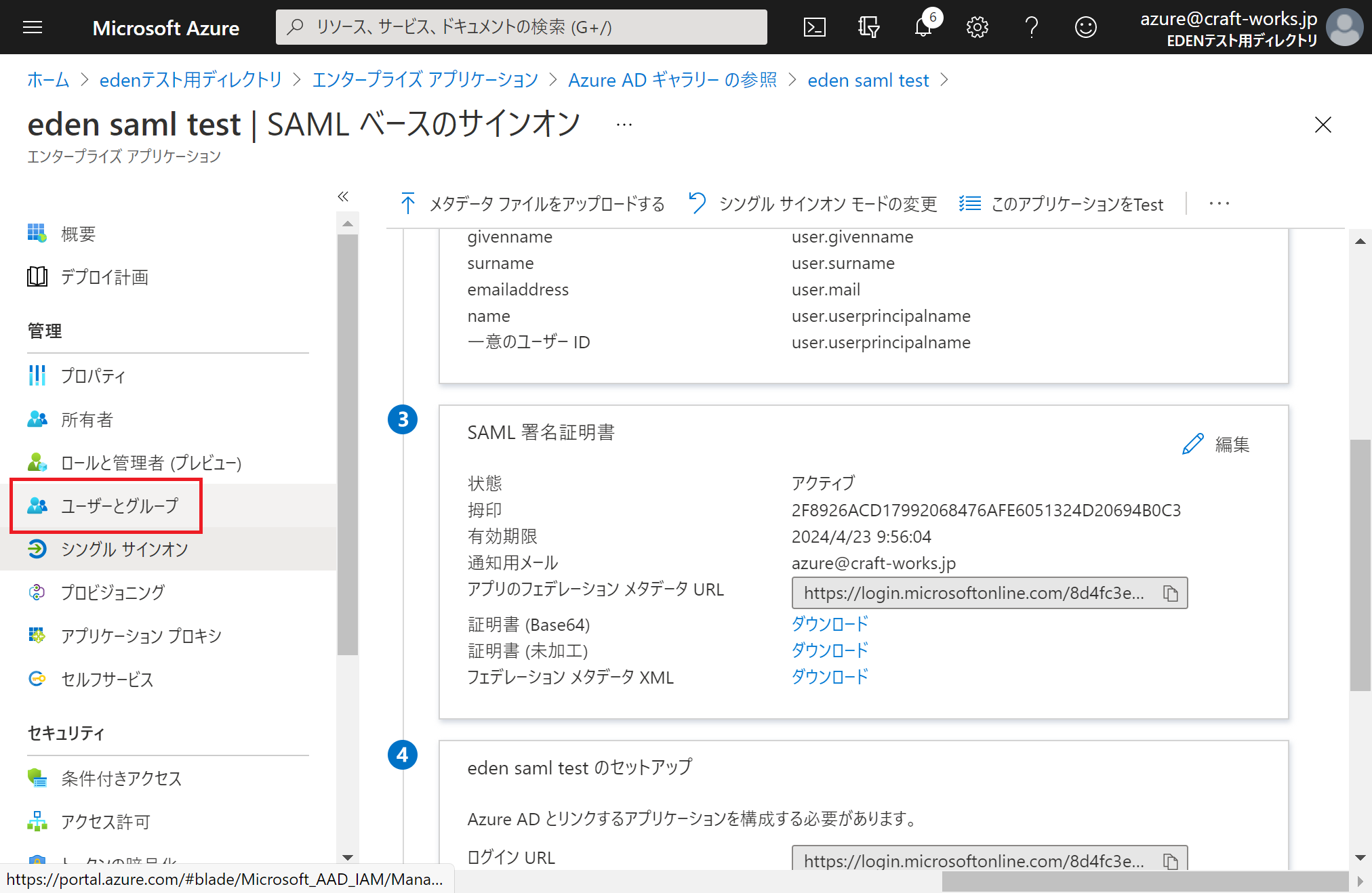Click sidebar scroll down arrow
This screenshot has width=1372, height=893.
[x=347, y=857]
